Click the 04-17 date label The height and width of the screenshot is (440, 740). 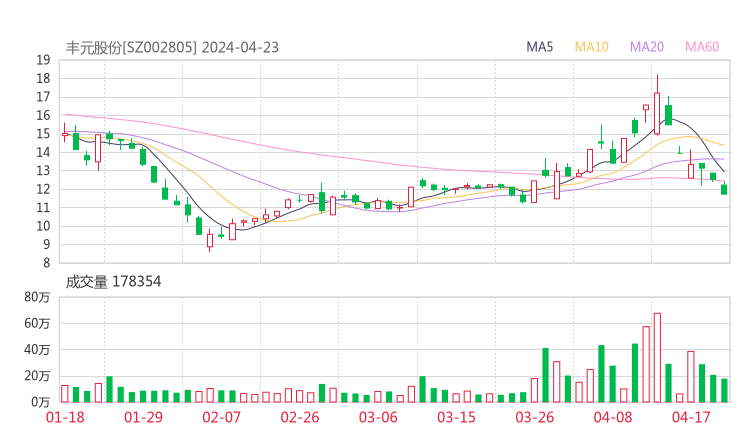tap(690, 417)
